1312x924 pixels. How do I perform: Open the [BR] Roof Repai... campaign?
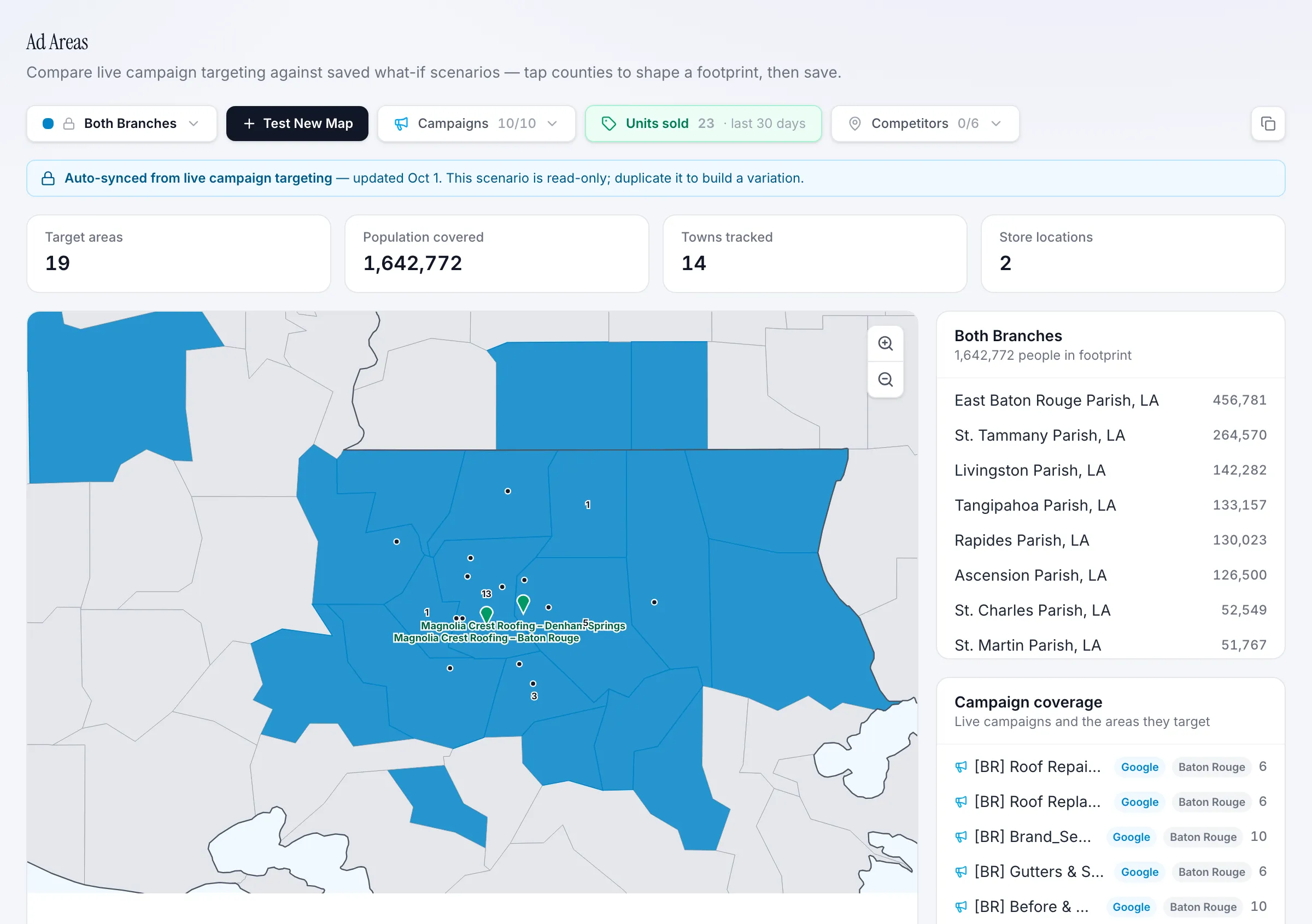1110,767
